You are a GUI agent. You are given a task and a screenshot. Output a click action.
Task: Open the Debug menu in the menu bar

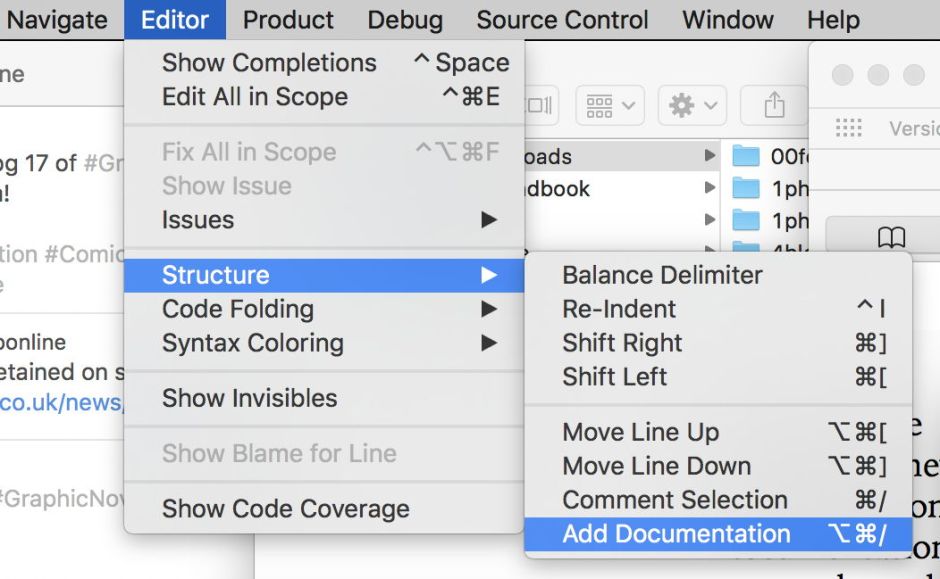(x=405, y=19)
